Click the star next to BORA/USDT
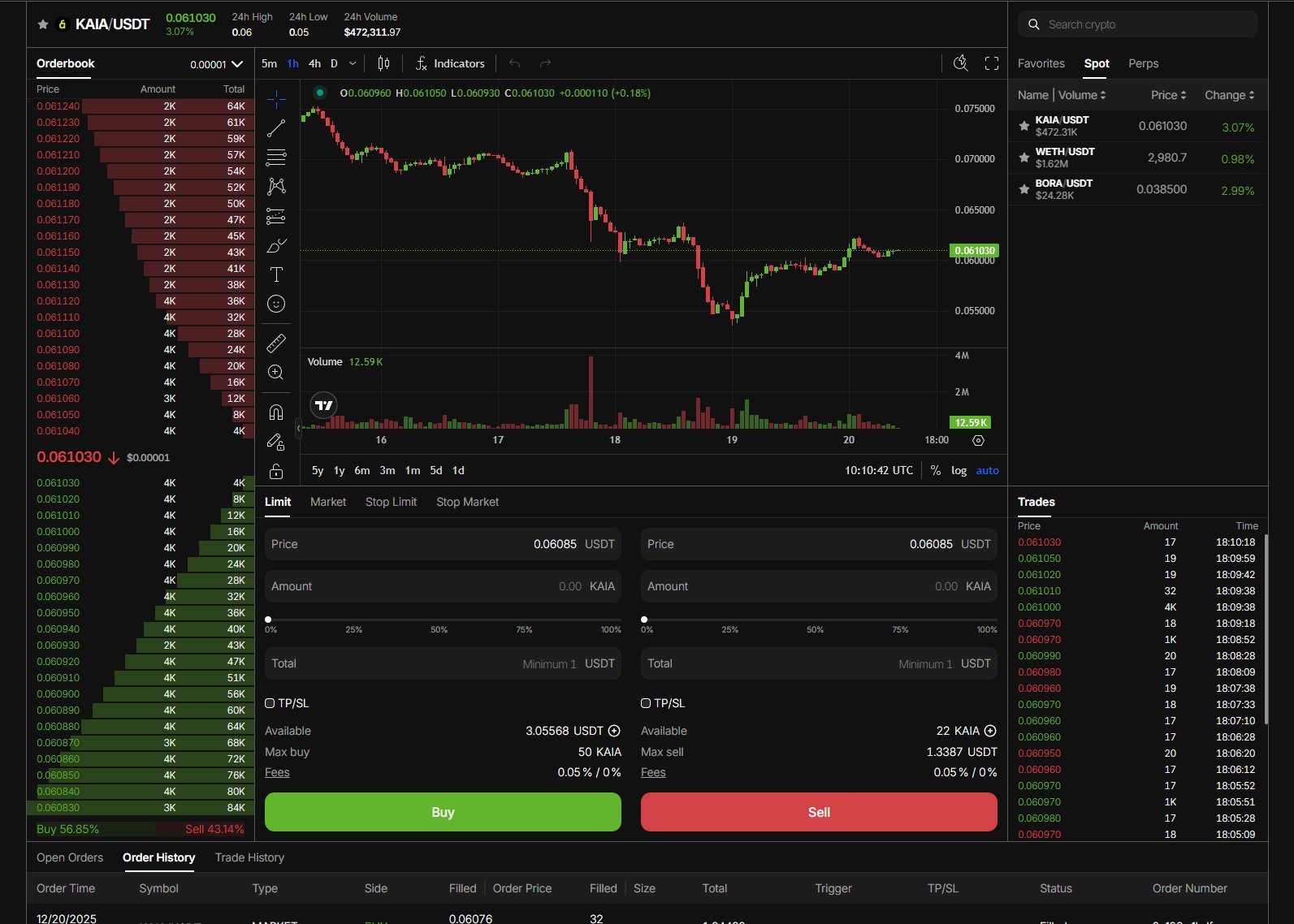The height and width of the screenshot is (924, 1294). 1024,189
